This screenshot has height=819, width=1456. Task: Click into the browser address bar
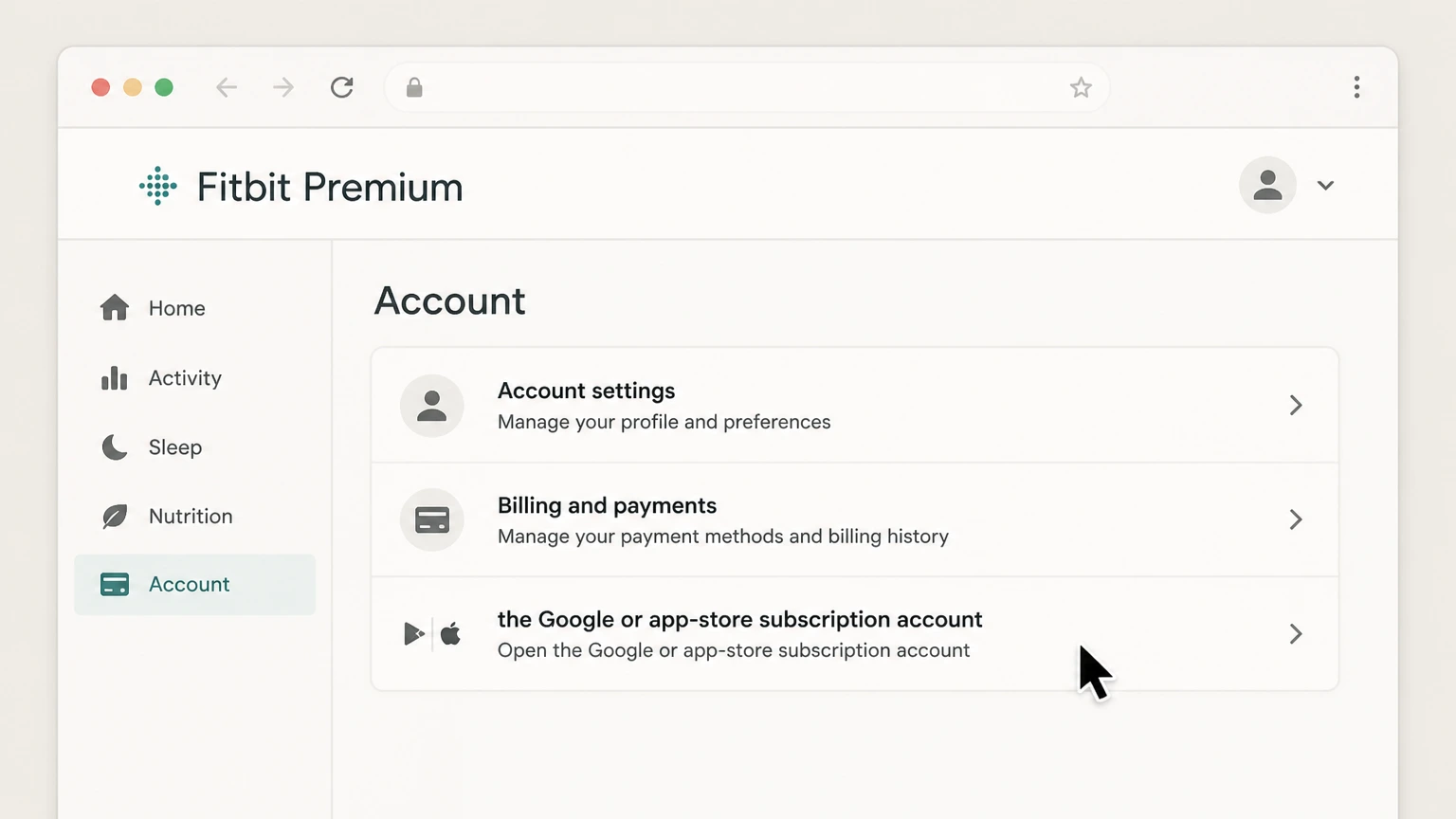point(747,87)
